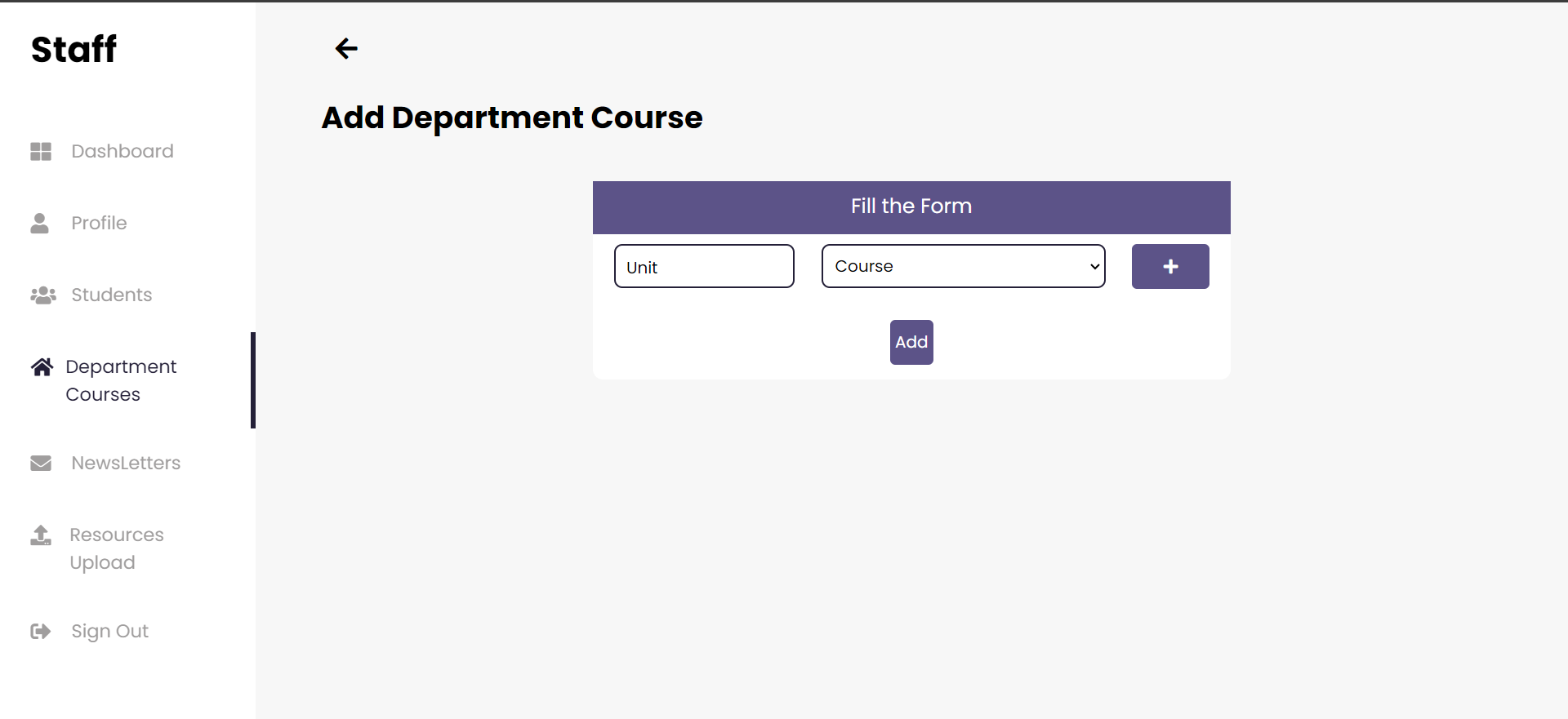Click the Dashboard grid icon
Screen dimensions: 1568x719
coord(40,151)
